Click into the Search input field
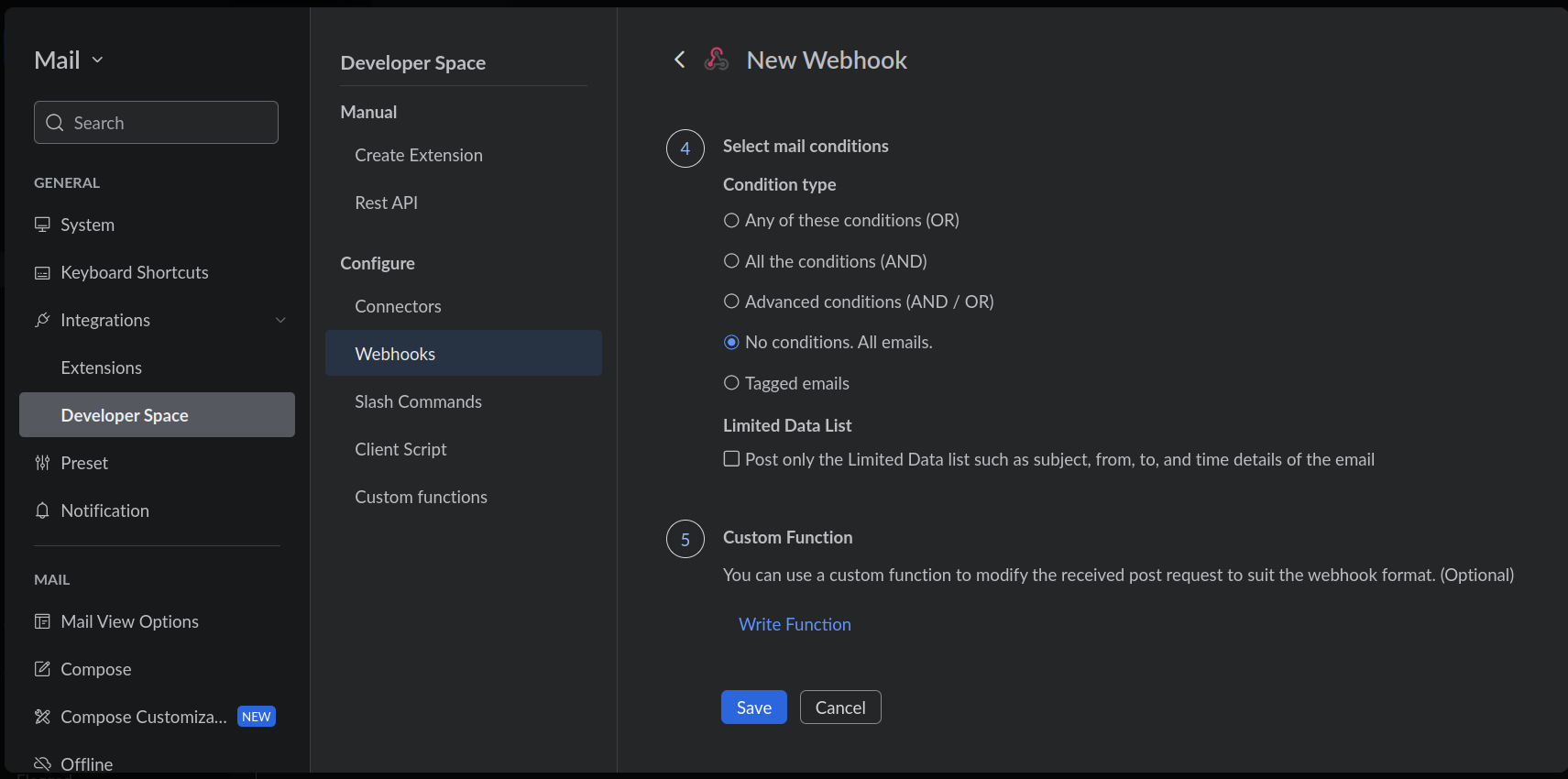Viewport: 1568px width, 779px height. 156,123
